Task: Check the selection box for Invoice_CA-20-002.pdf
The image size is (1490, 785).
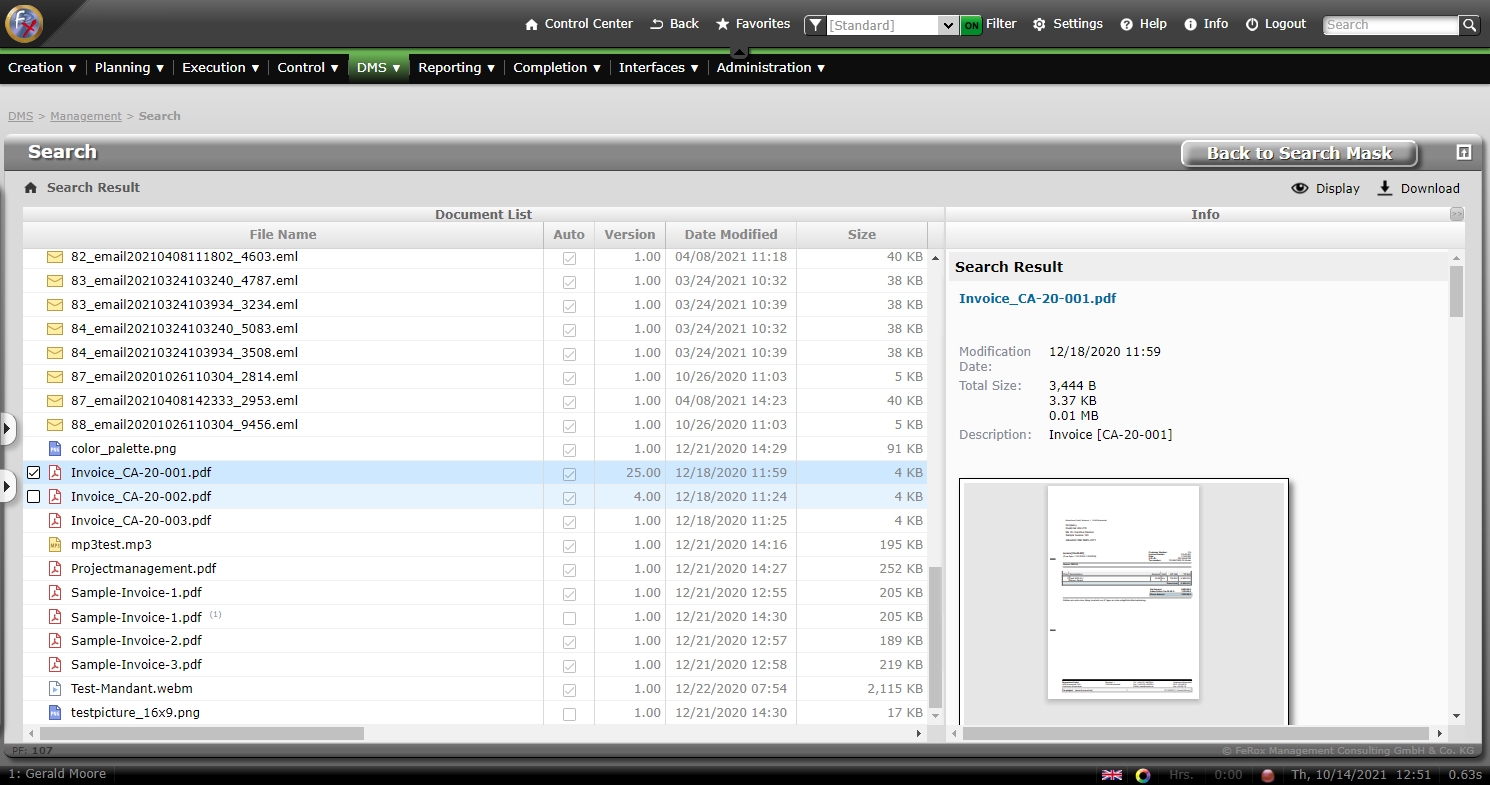Action: coord(33,497)
